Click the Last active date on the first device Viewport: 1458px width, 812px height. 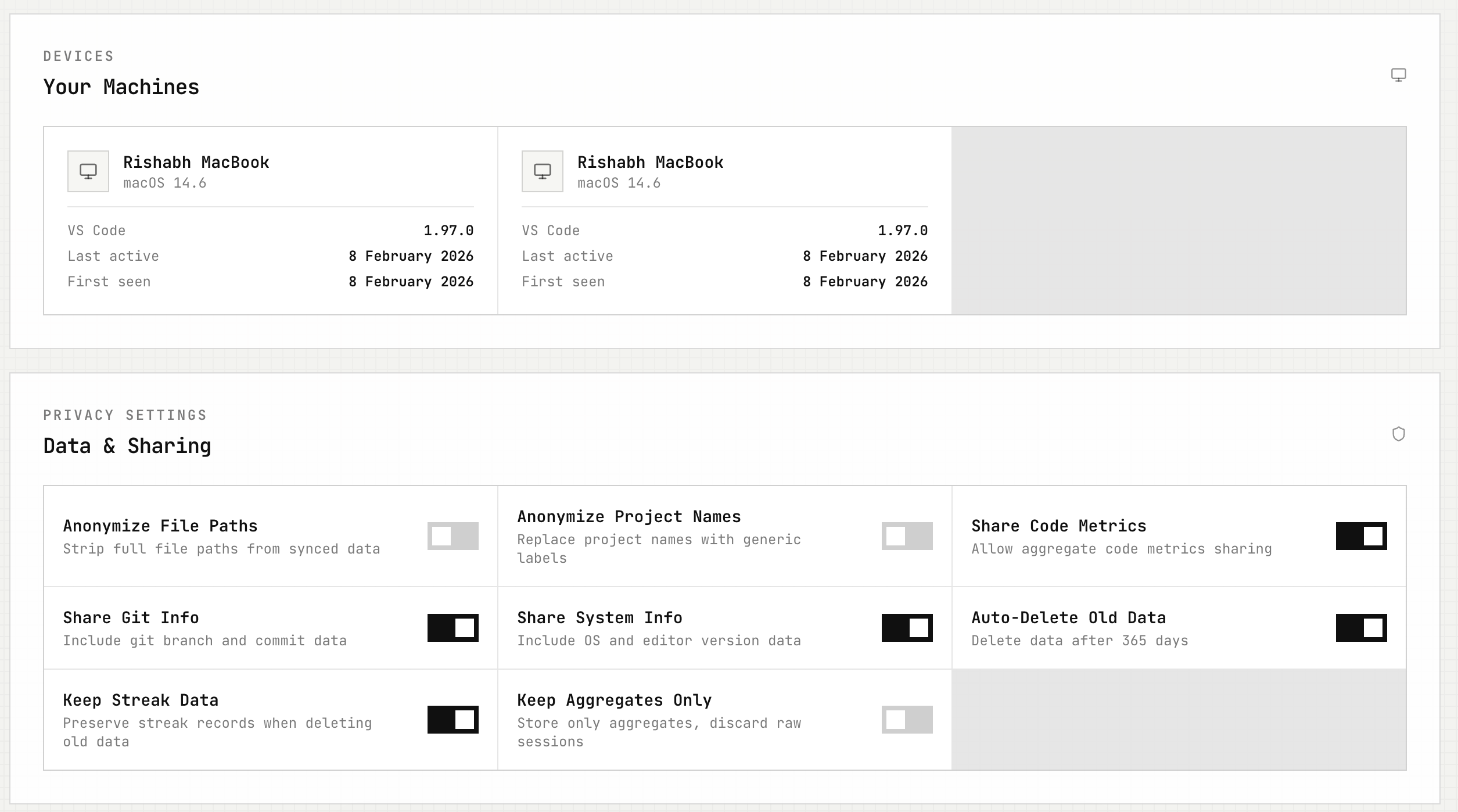pyautogui.click(x=411, y=256)
